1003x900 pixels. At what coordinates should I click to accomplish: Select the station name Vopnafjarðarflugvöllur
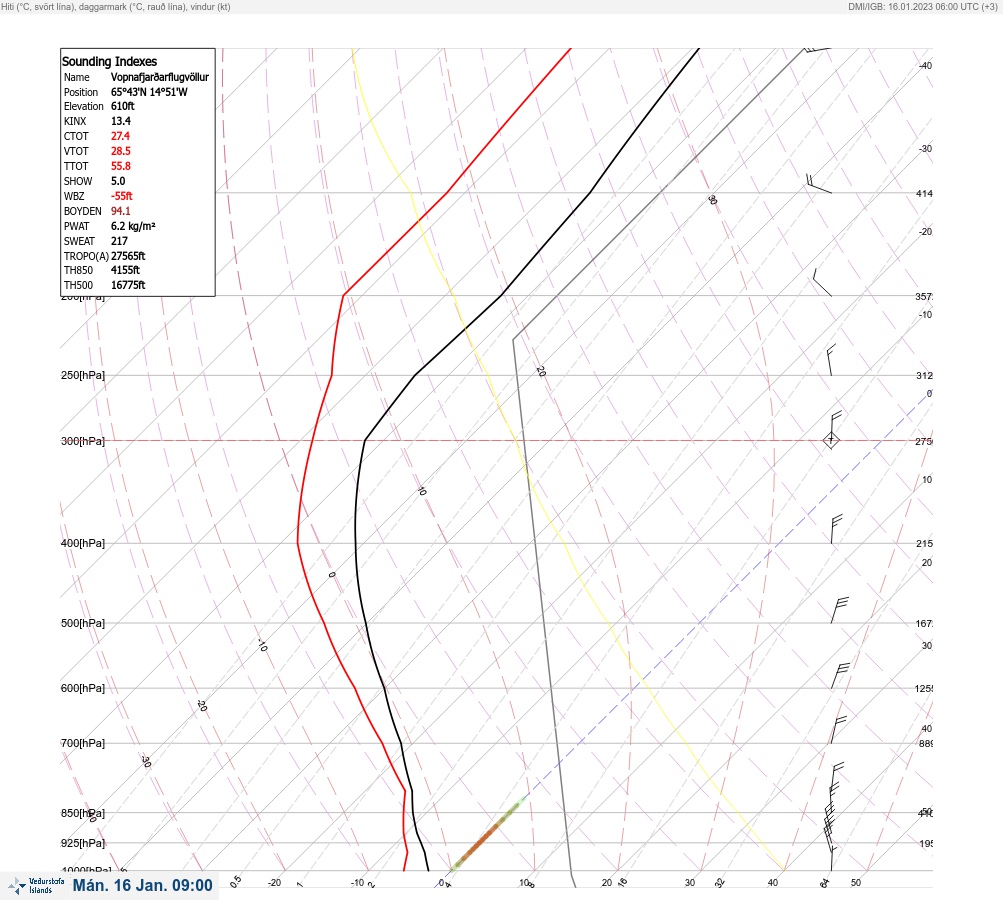(x=160, y=77)
